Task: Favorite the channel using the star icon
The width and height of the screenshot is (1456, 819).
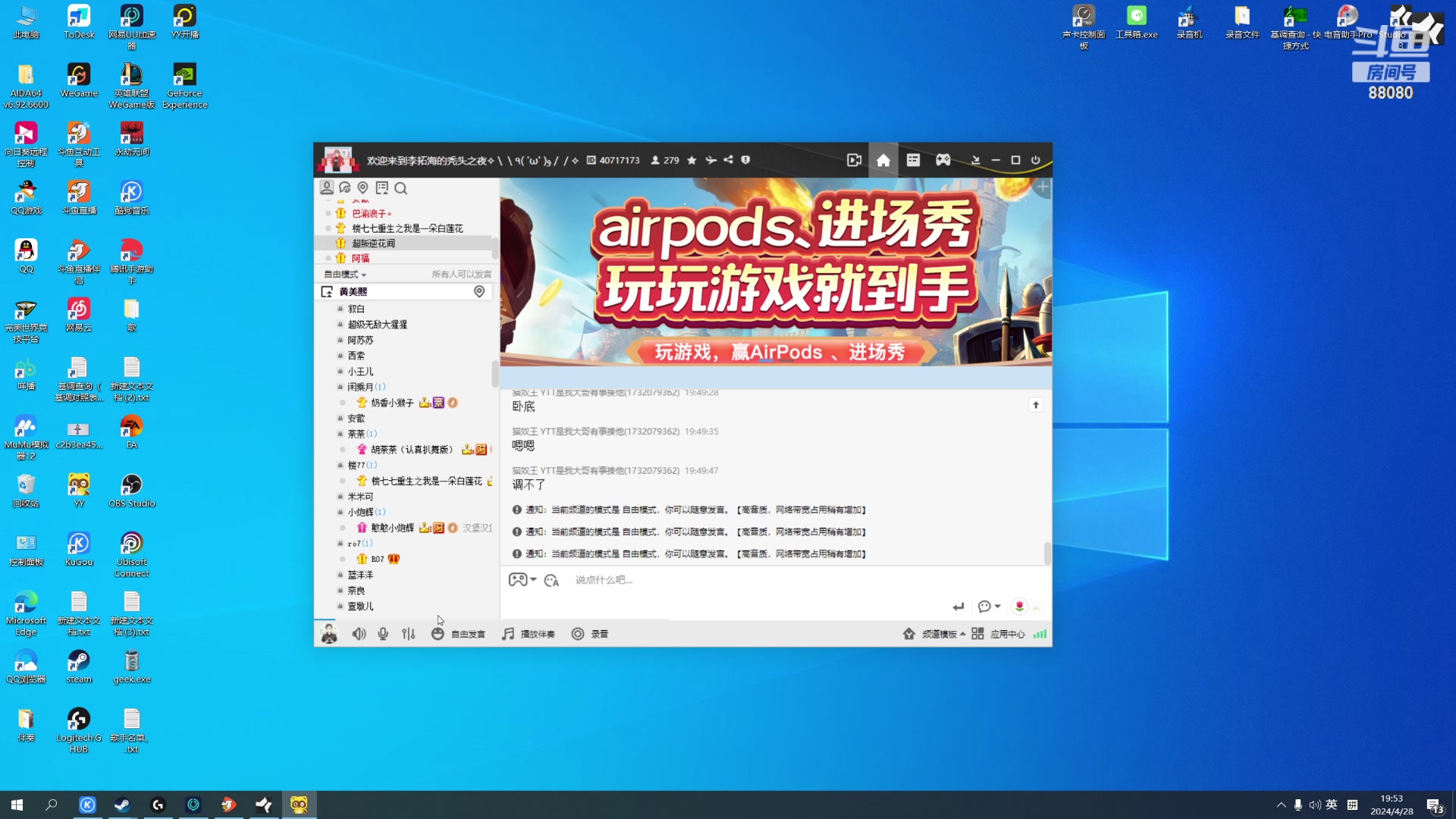Action: pyautogui.click(x=691, y=160)
